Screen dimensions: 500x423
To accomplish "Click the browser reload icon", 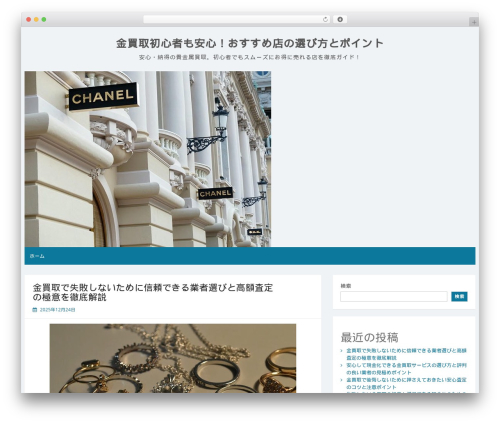I will coord(325,20).
